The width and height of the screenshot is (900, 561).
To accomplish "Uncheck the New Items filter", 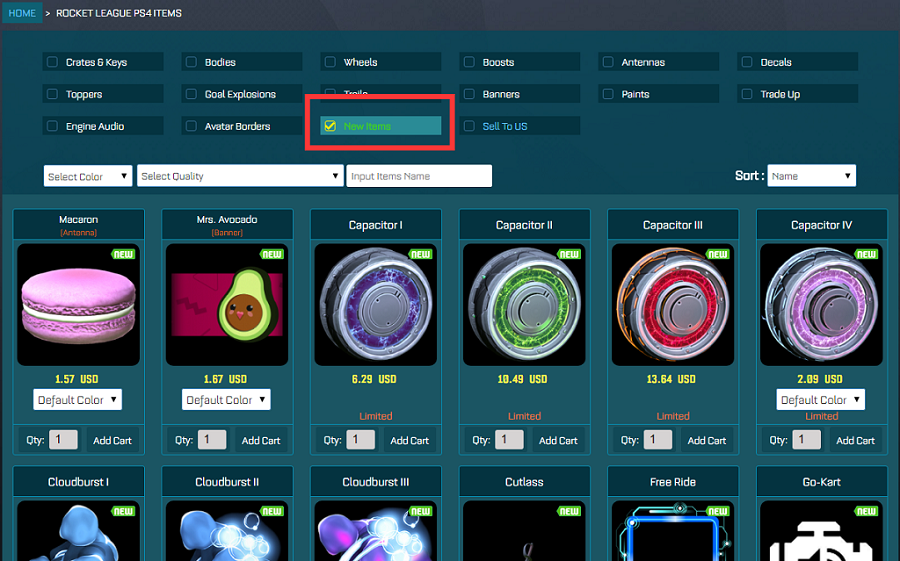I will click(x=330, y=126).
